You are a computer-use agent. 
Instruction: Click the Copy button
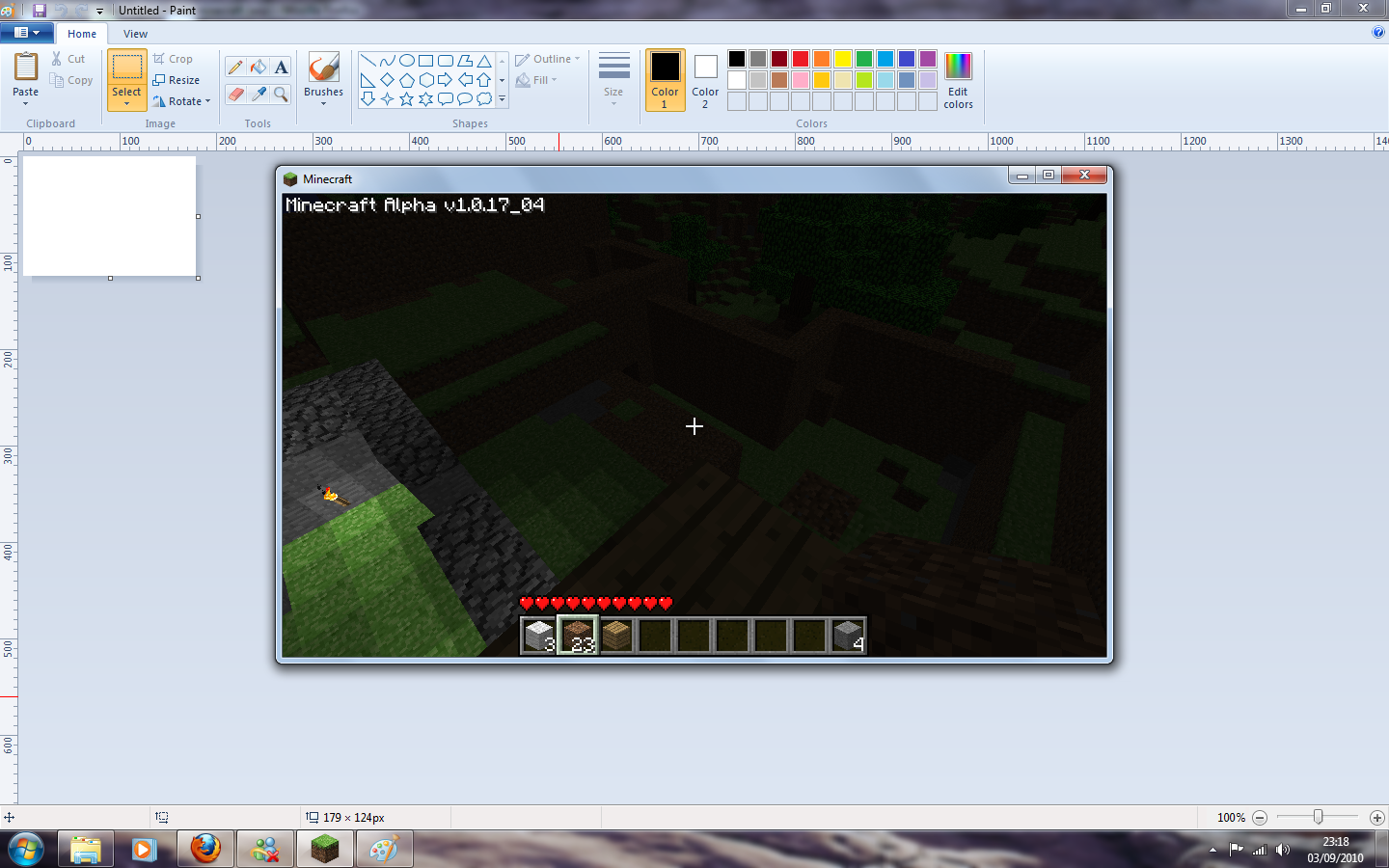pyautogui.click(x=72, y=80)
